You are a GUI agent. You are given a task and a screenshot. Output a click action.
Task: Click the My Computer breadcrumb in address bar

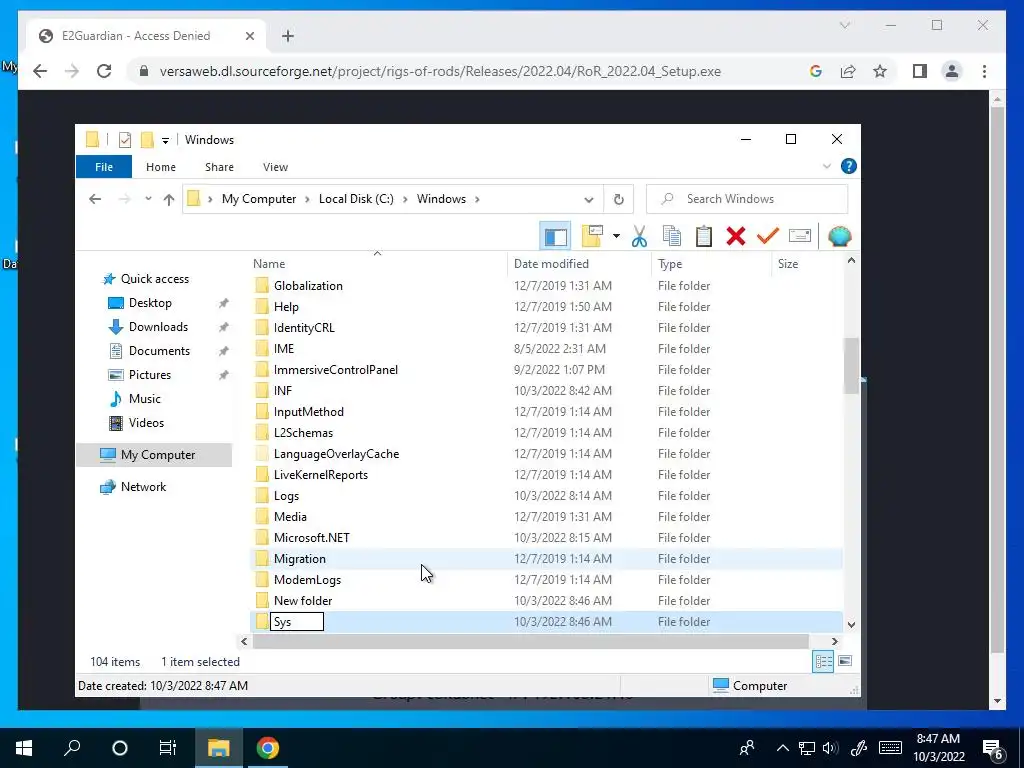click(x=259, y=199)
